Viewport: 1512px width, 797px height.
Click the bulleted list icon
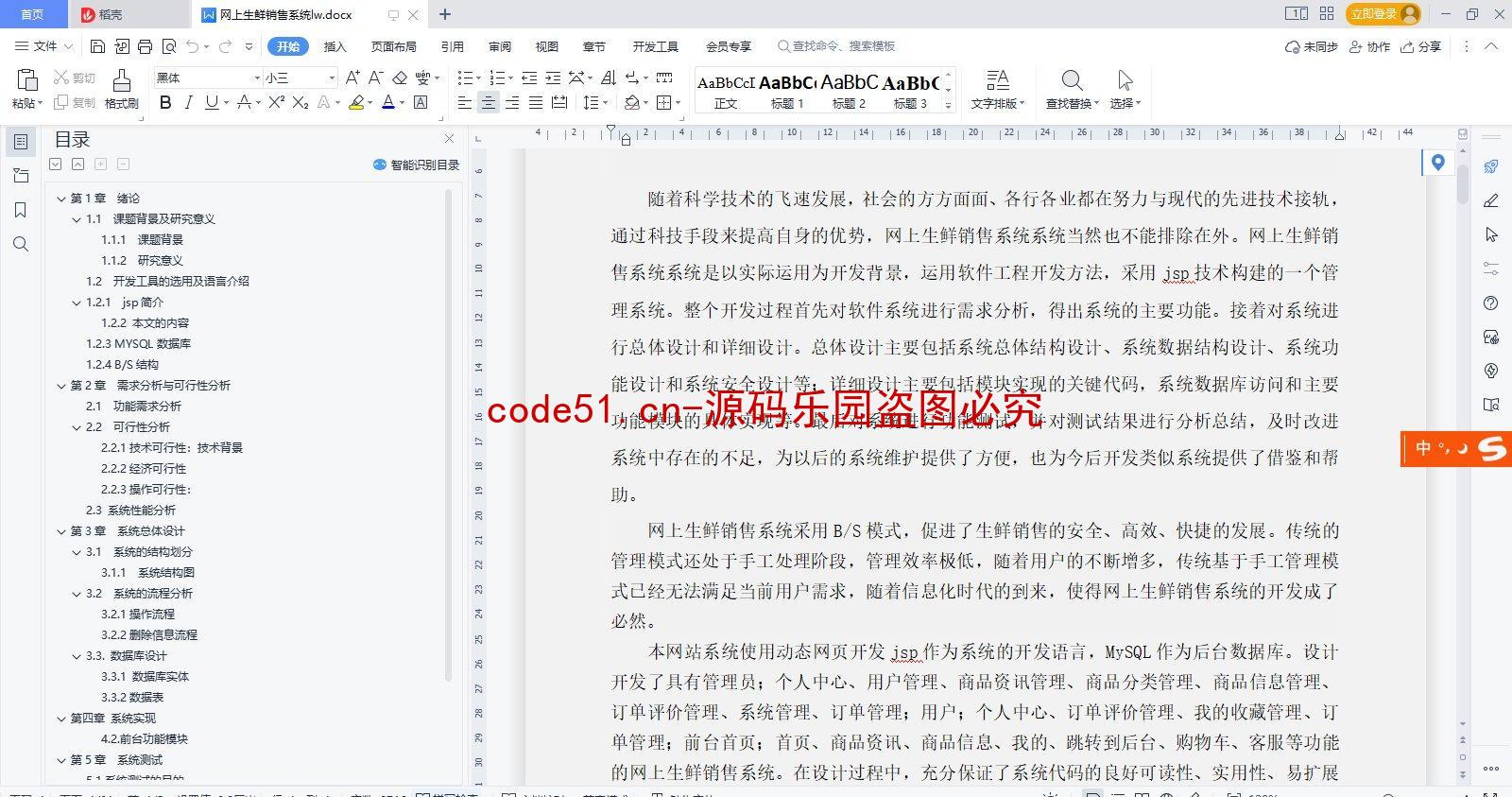click(464, 78)
